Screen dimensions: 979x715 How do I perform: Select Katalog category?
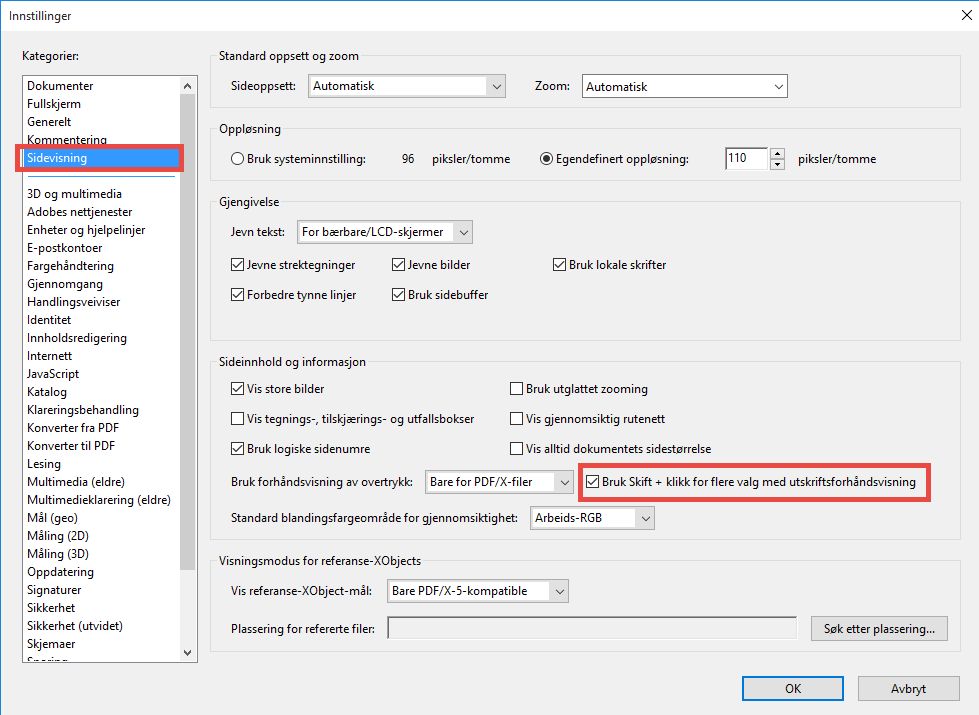46,392
